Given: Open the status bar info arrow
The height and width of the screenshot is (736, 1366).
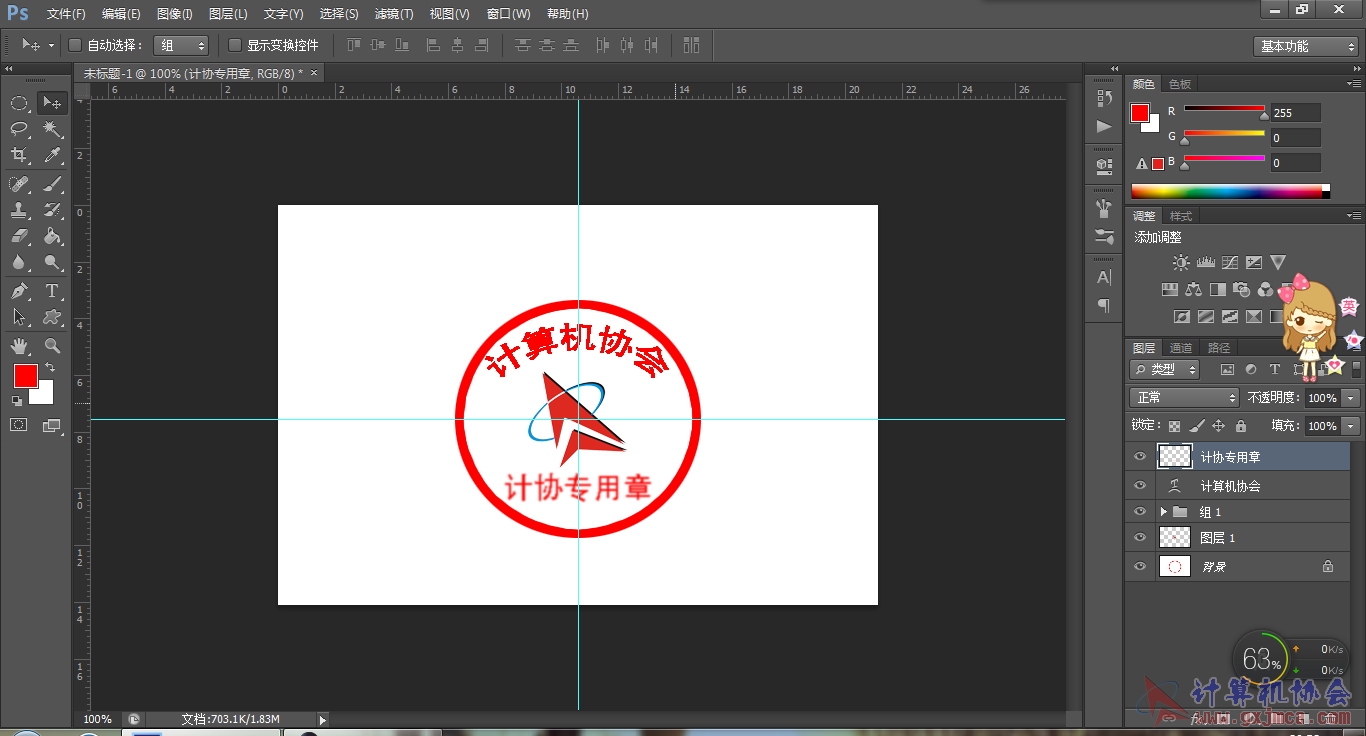Looking at the screenshot, I should (x=322, y=719).
